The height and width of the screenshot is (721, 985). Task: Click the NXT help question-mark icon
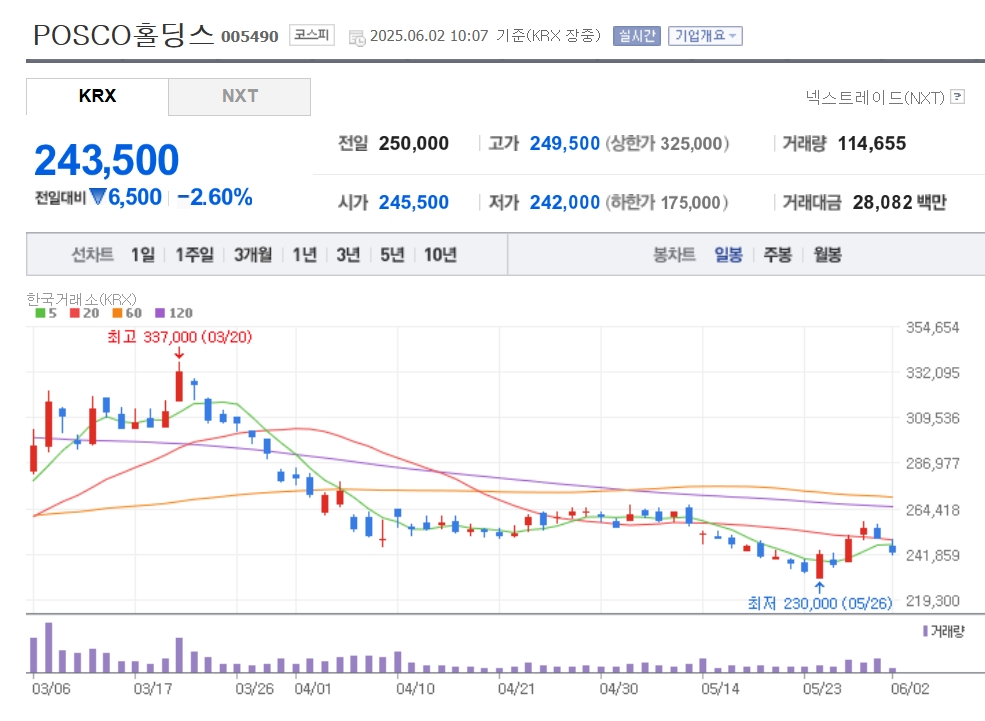[957, 97]
